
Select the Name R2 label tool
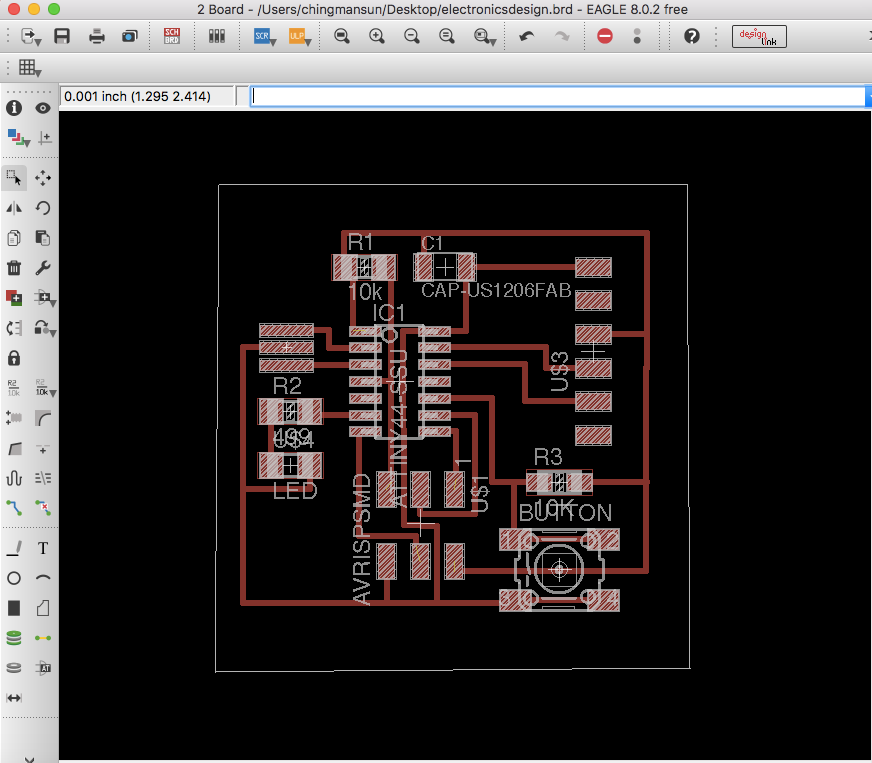click(13, 388)
